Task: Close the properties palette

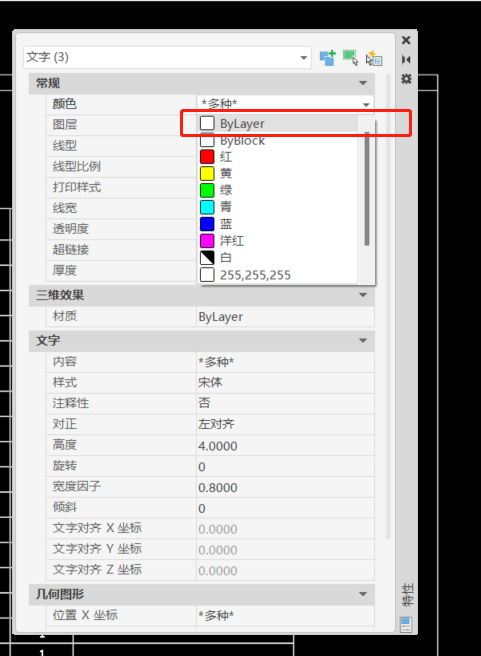Action: tap(406, 40)
